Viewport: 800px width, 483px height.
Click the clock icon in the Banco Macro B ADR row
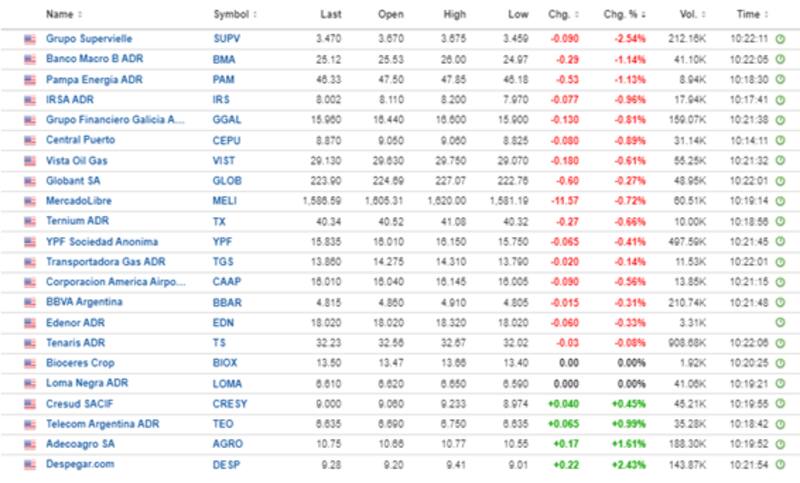[779, 58]
